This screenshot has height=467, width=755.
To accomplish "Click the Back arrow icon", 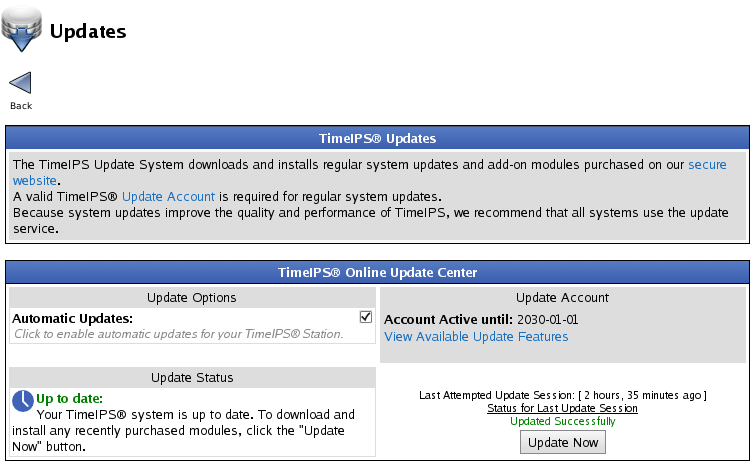I will [20, 83].
